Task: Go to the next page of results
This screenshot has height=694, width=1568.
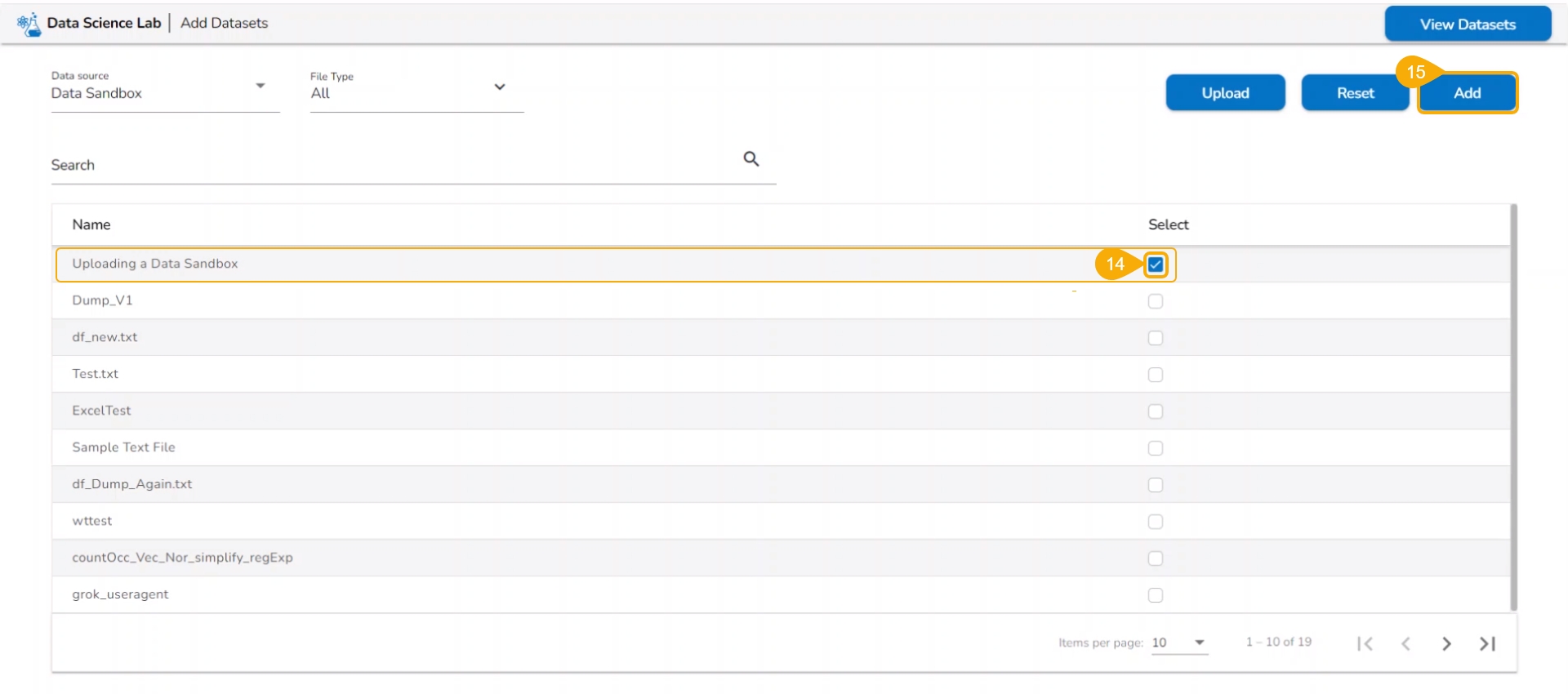Action: 1446,644
